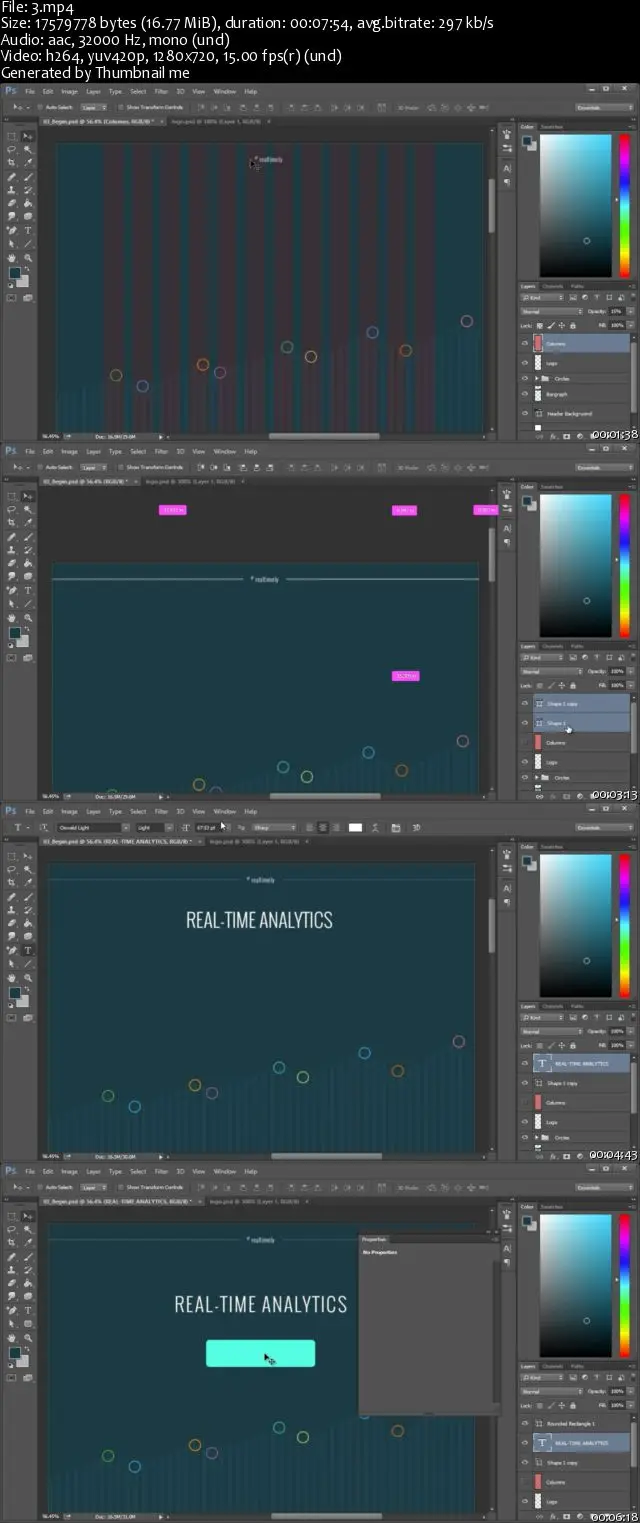Switch to the Channels tab in 00:03:13 frame
Screen dimensions: 640x1523
pyautogui.click(x=553, y=646)
